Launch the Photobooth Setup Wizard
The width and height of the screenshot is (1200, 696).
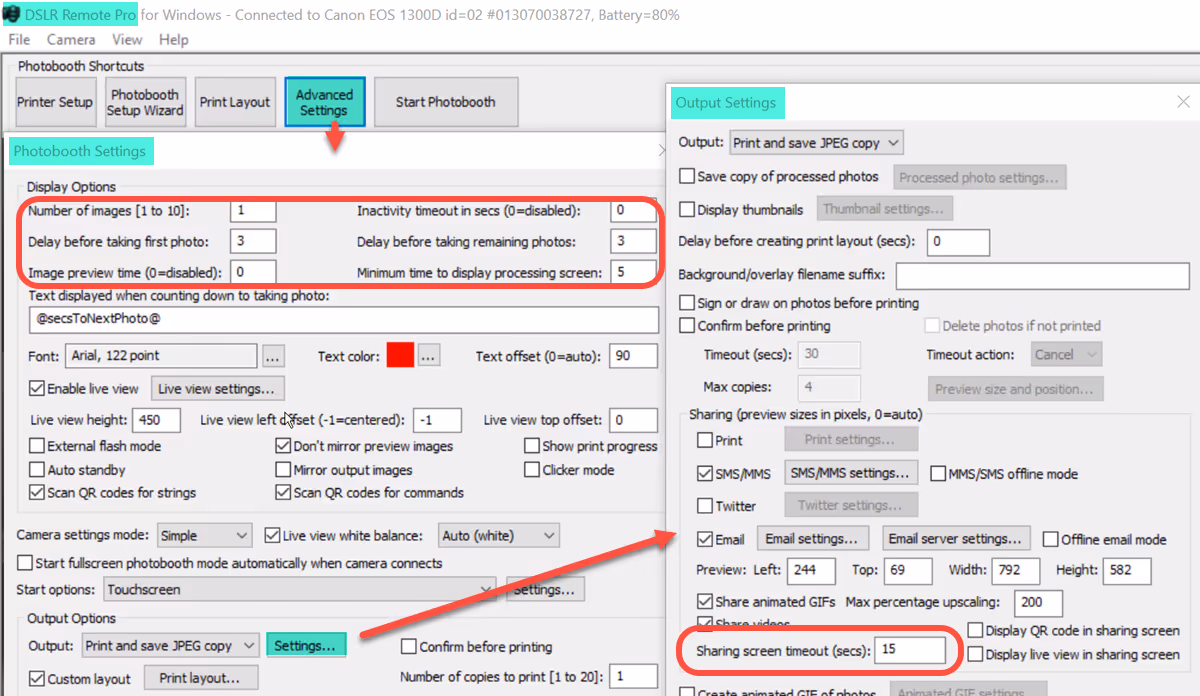point(145,102)
